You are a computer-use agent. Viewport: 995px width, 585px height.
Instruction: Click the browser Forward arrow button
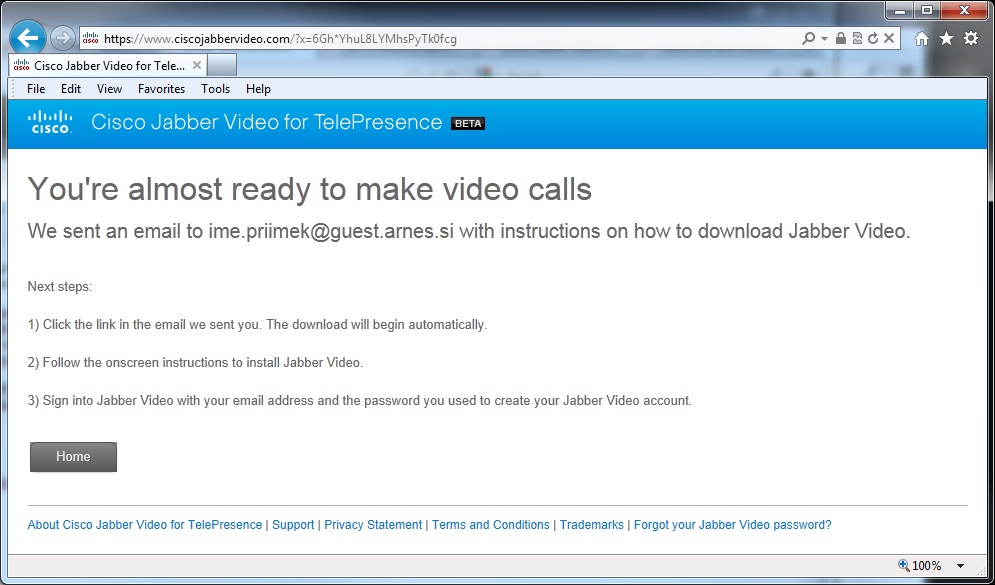tap(62, 39)
